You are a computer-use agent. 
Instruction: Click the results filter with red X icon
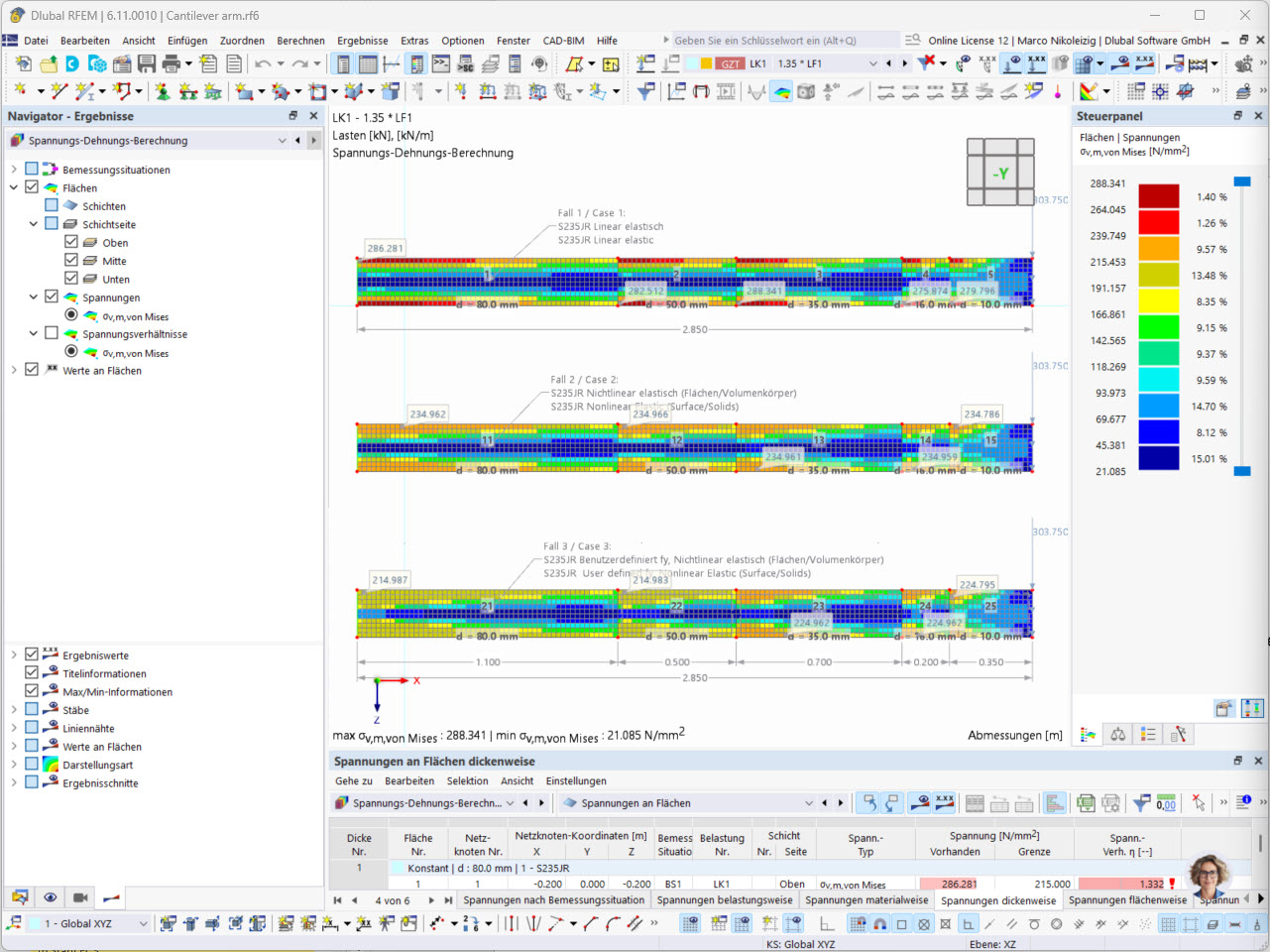tap(927, 63)
